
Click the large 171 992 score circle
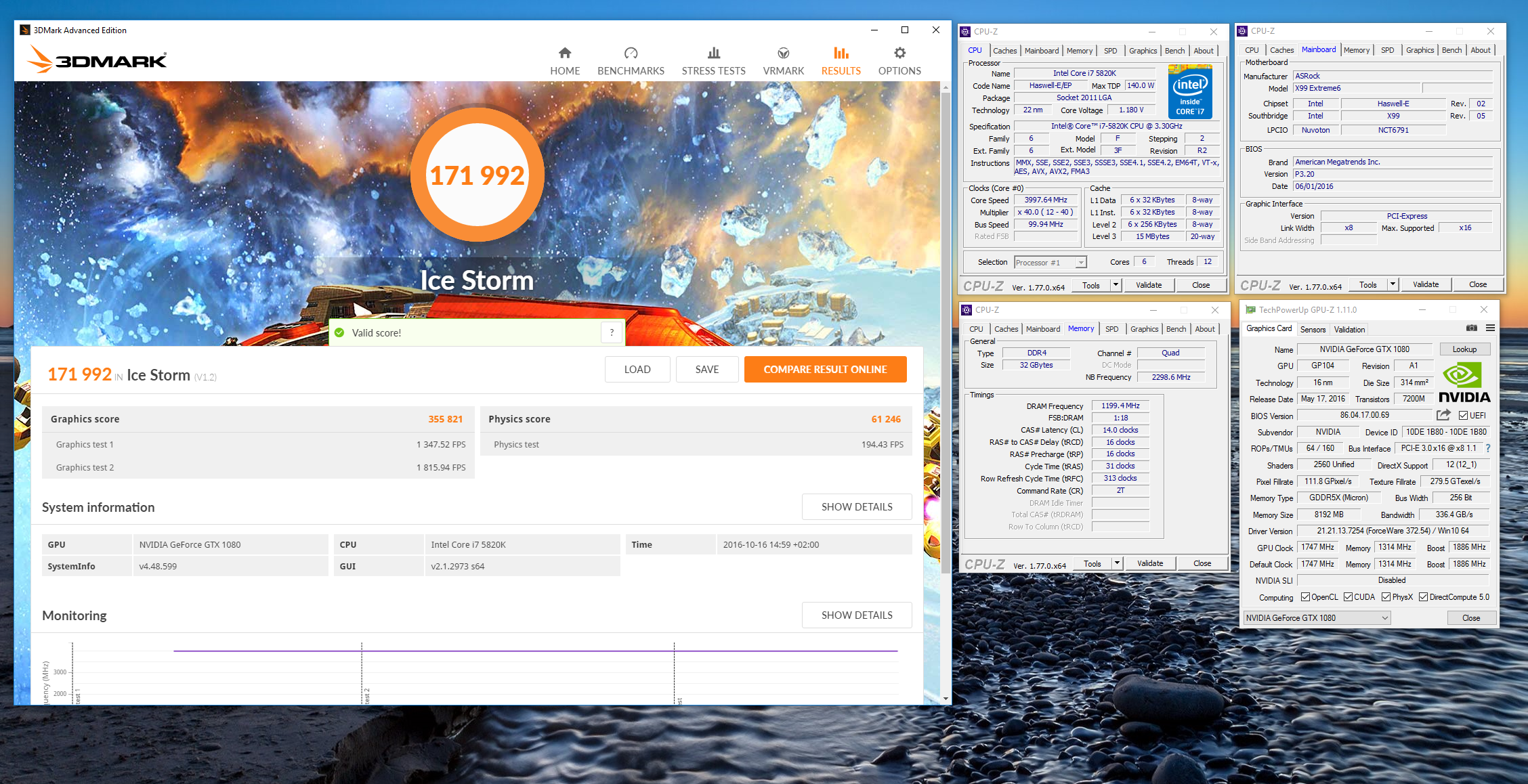[x=477, y=175]
